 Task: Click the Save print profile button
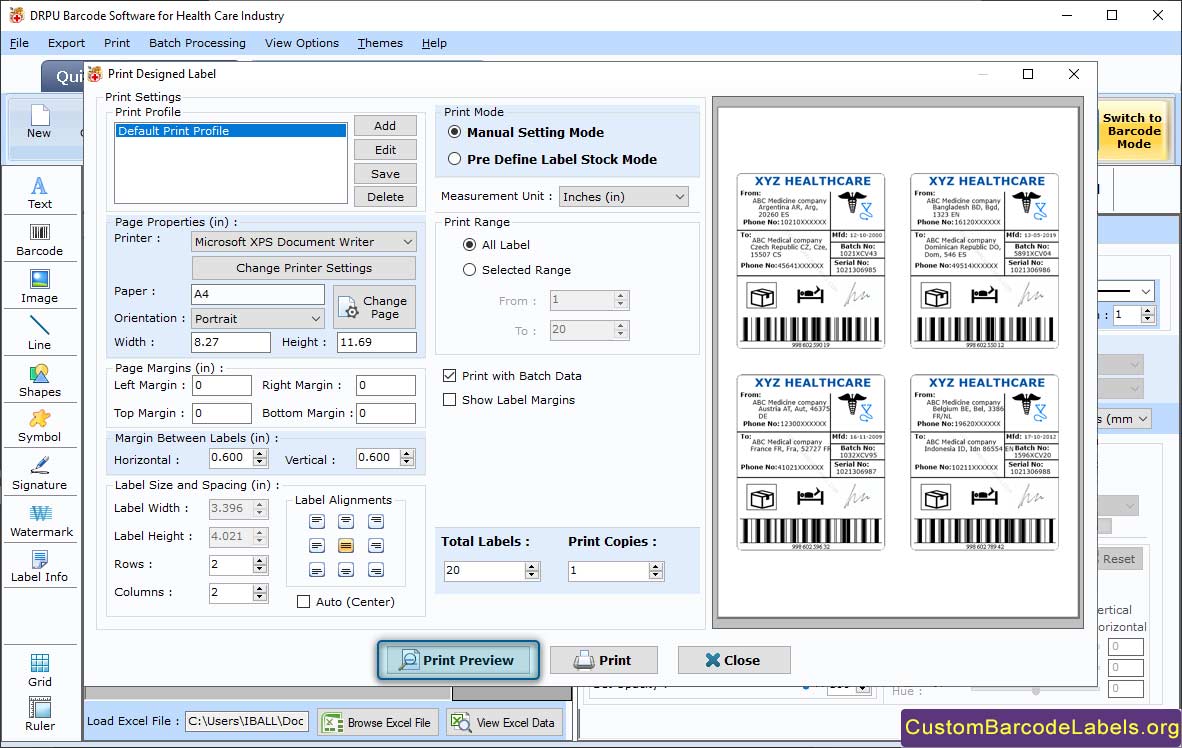[x=385, y=173]
